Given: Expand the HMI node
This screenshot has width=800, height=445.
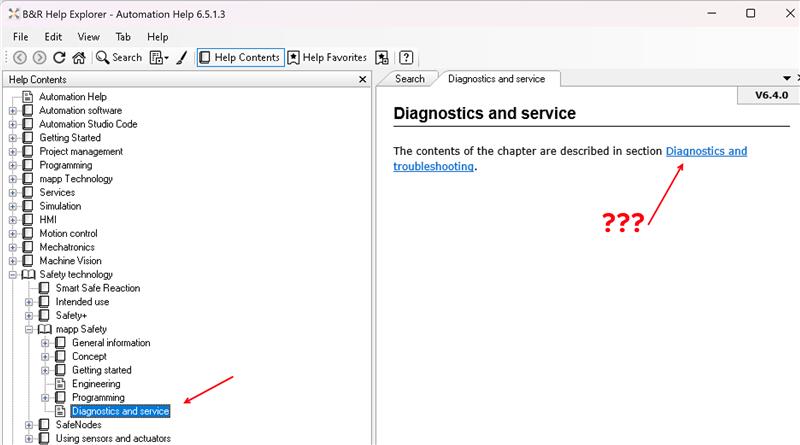Looking at the screenshot, I should [x=13, y=220].
